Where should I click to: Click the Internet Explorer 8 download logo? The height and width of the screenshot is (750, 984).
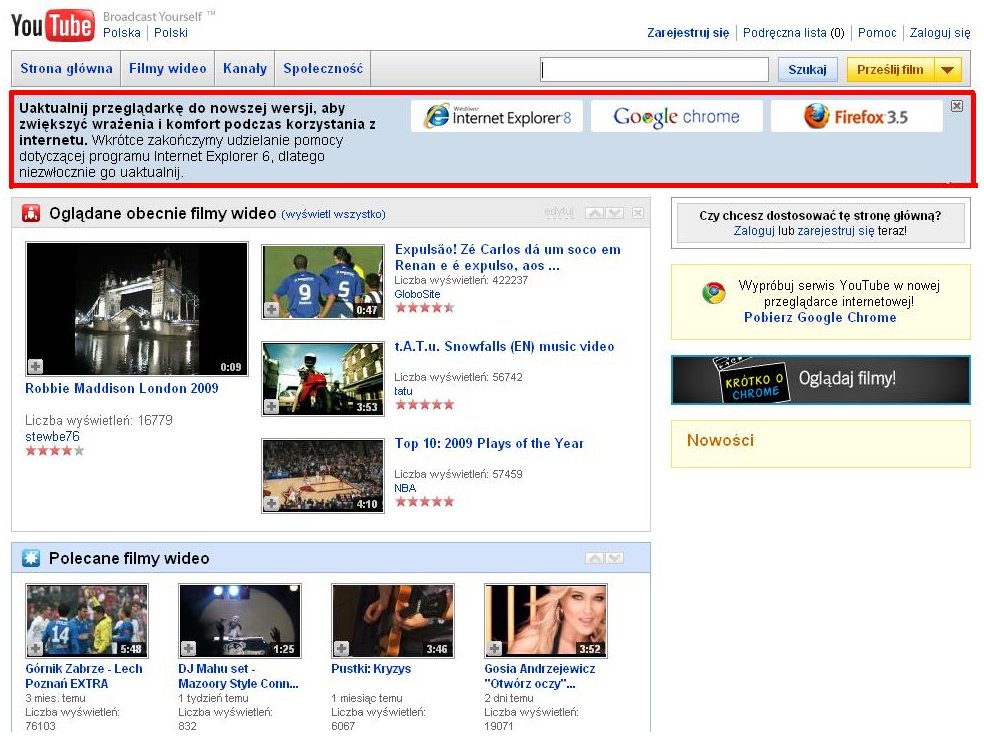497,116
